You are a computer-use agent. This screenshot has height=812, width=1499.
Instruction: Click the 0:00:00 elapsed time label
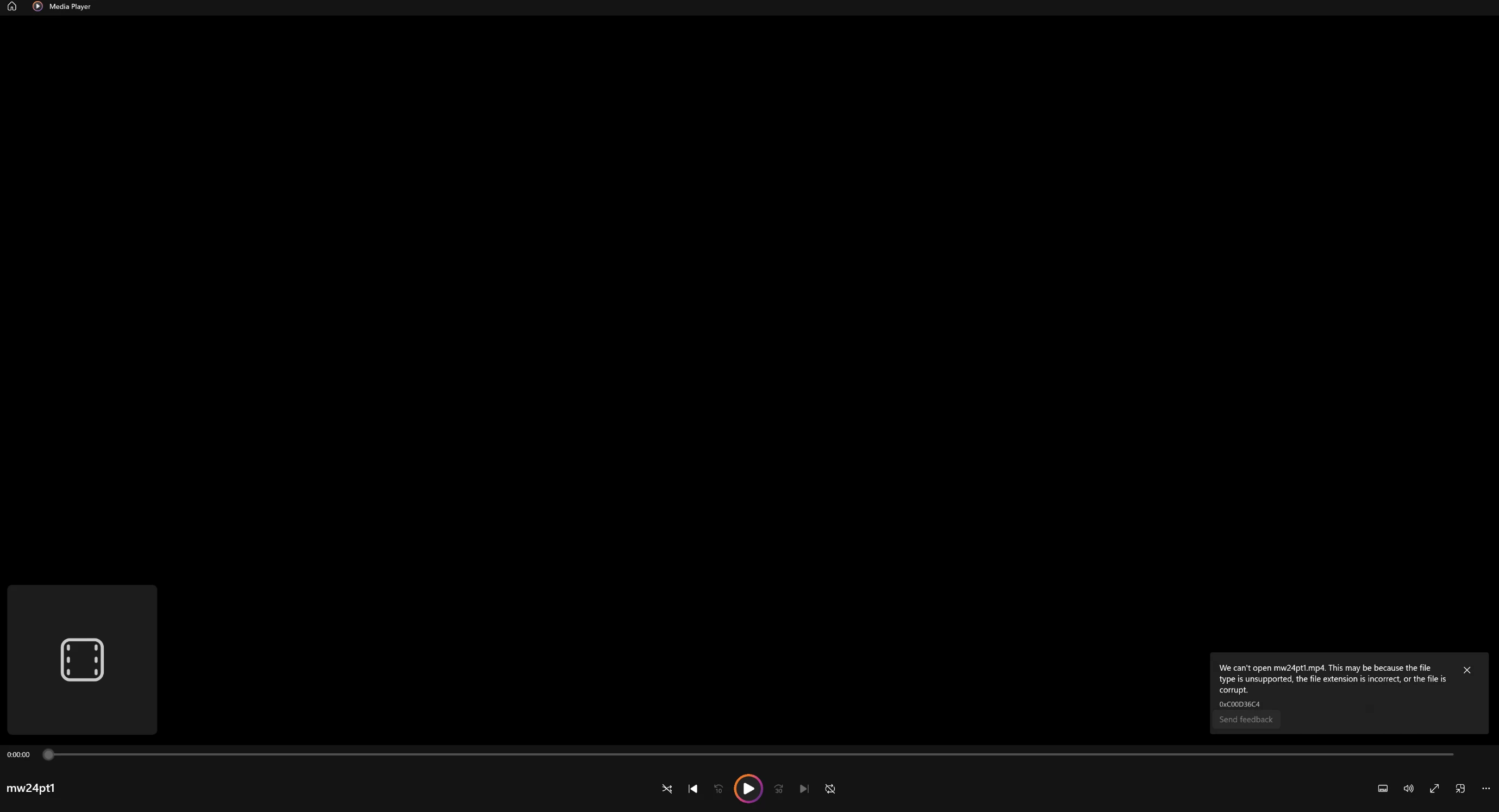(x=18, y=754)
